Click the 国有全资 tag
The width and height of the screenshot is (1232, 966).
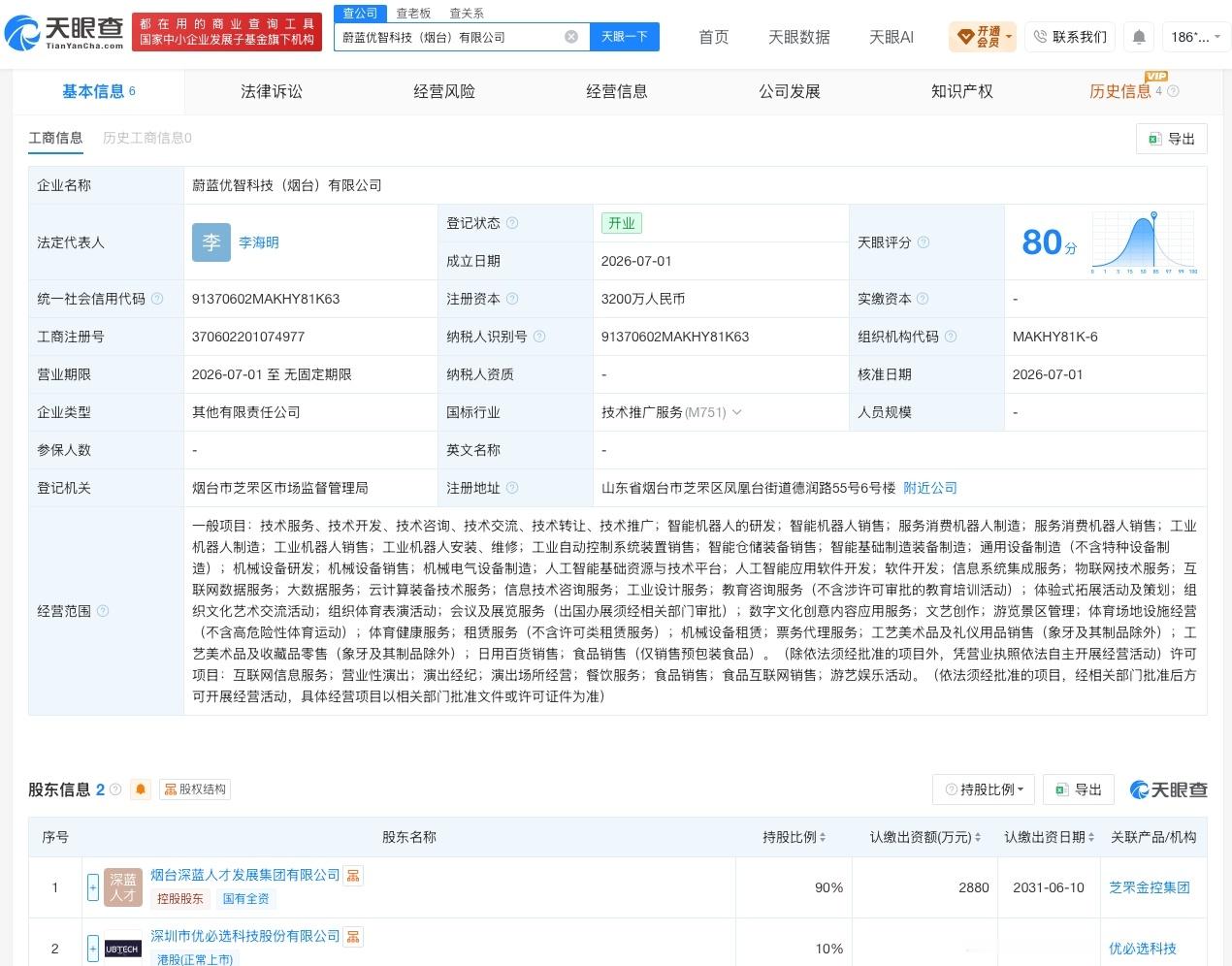point(246,899)
